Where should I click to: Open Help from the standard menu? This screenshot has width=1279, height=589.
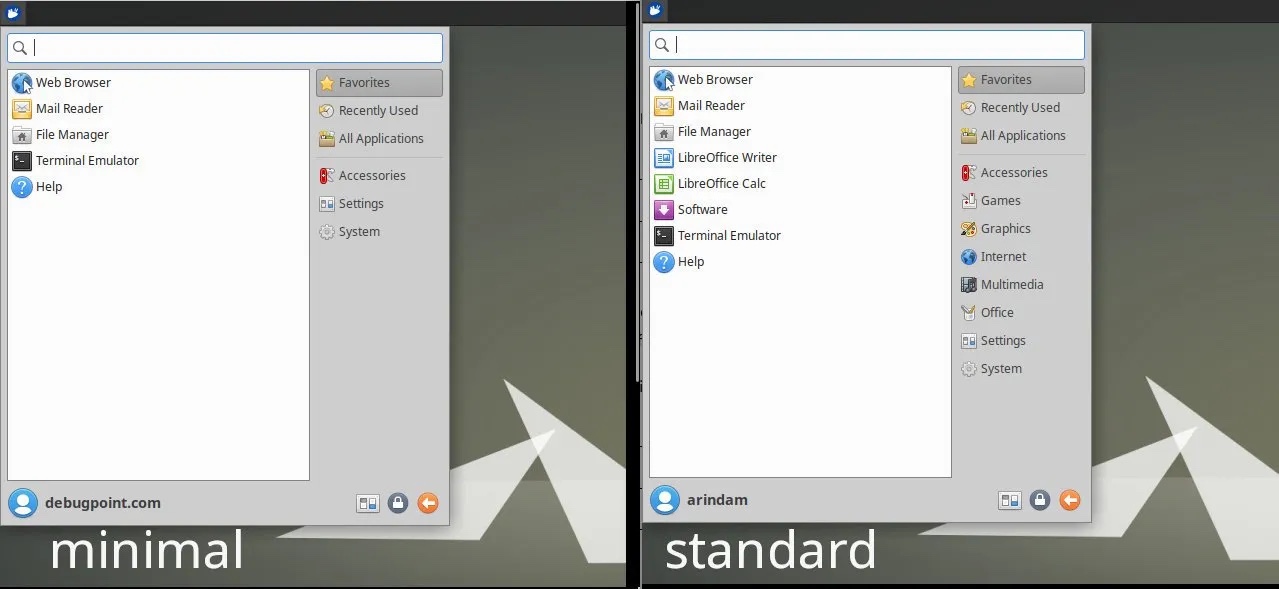690,261
